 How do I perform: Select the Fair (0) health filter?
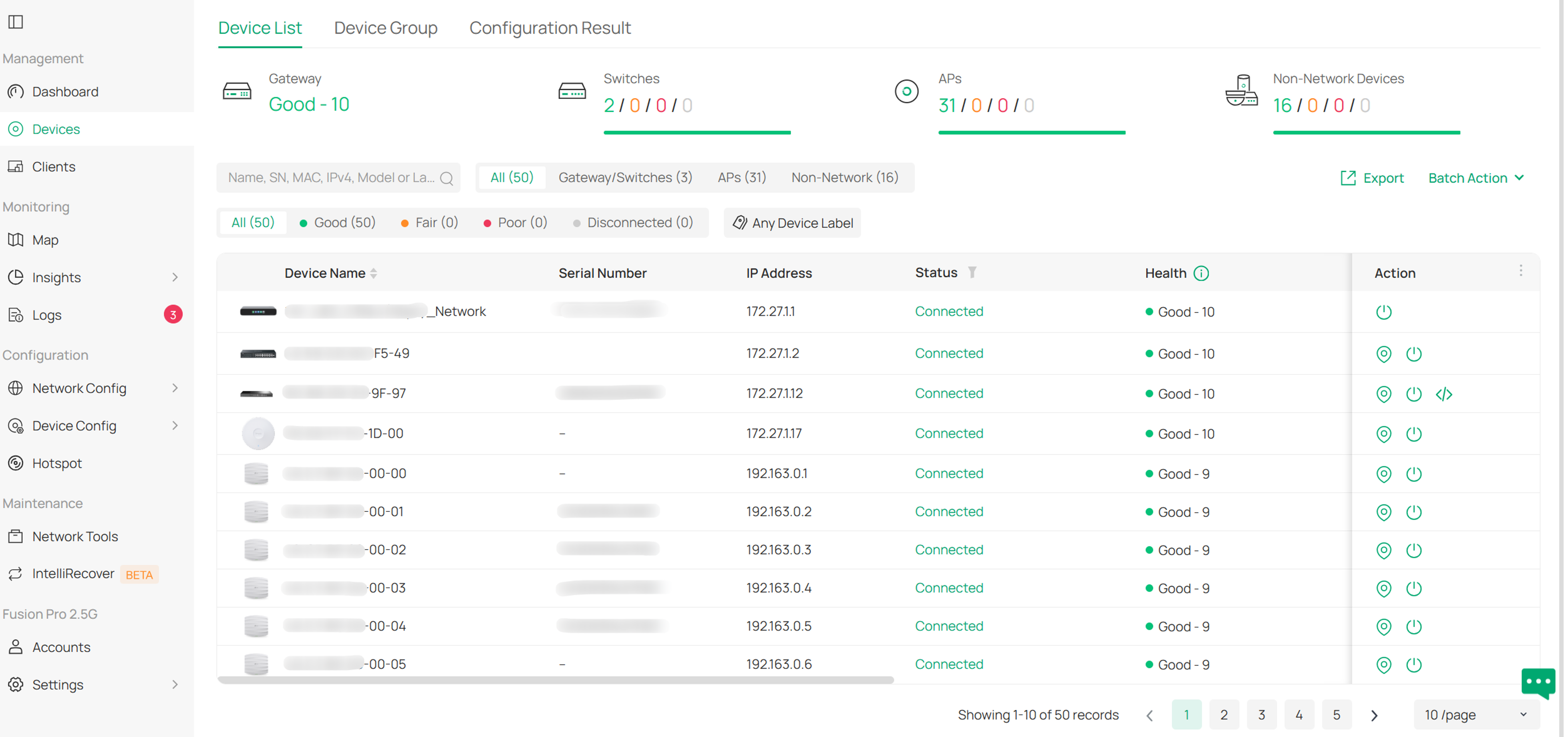click(429, 223)
